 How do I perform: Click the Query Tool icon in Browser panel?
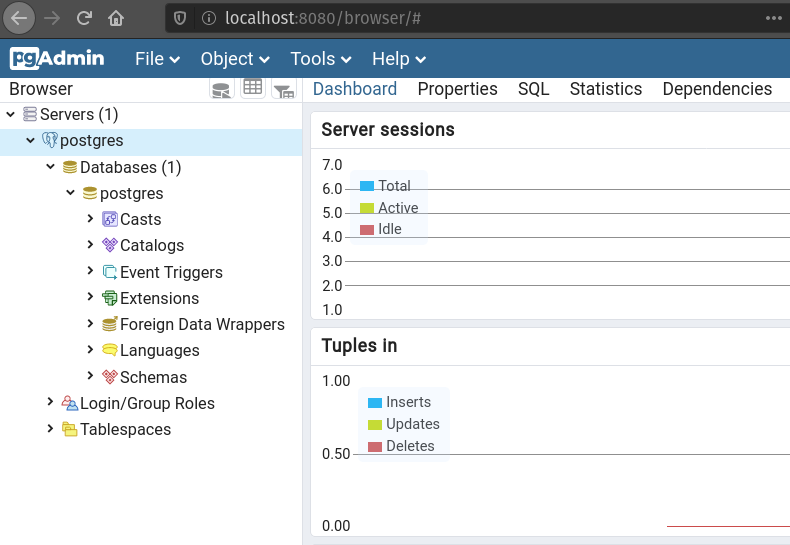pos(221,89)
